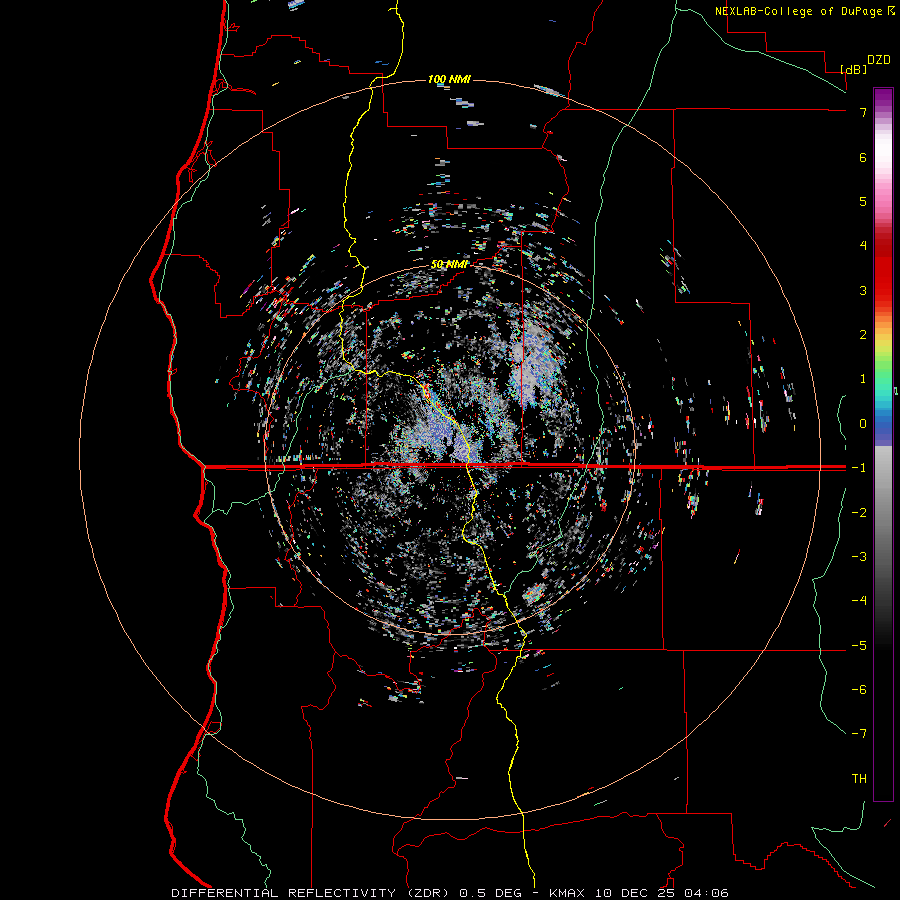Click the 1 dB value on legend
Image resolution: width=900 pixels, height=900 pixels.
click(863, 379)
